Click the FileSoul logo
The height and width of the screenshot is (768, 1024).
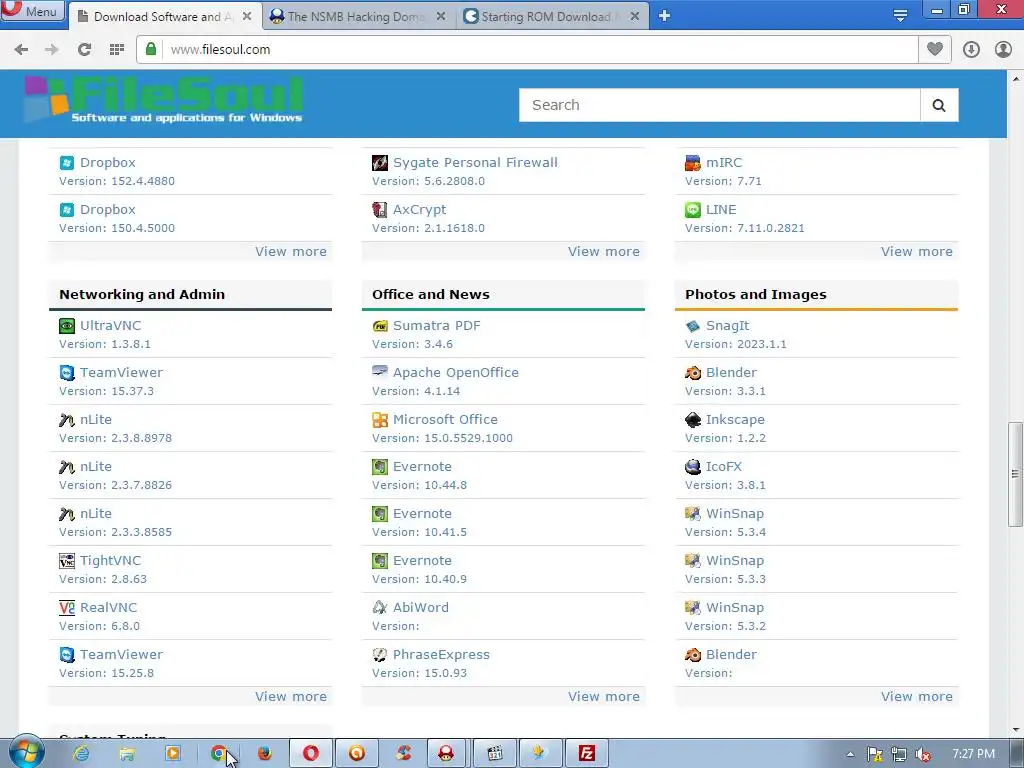[x=164, y=99]
